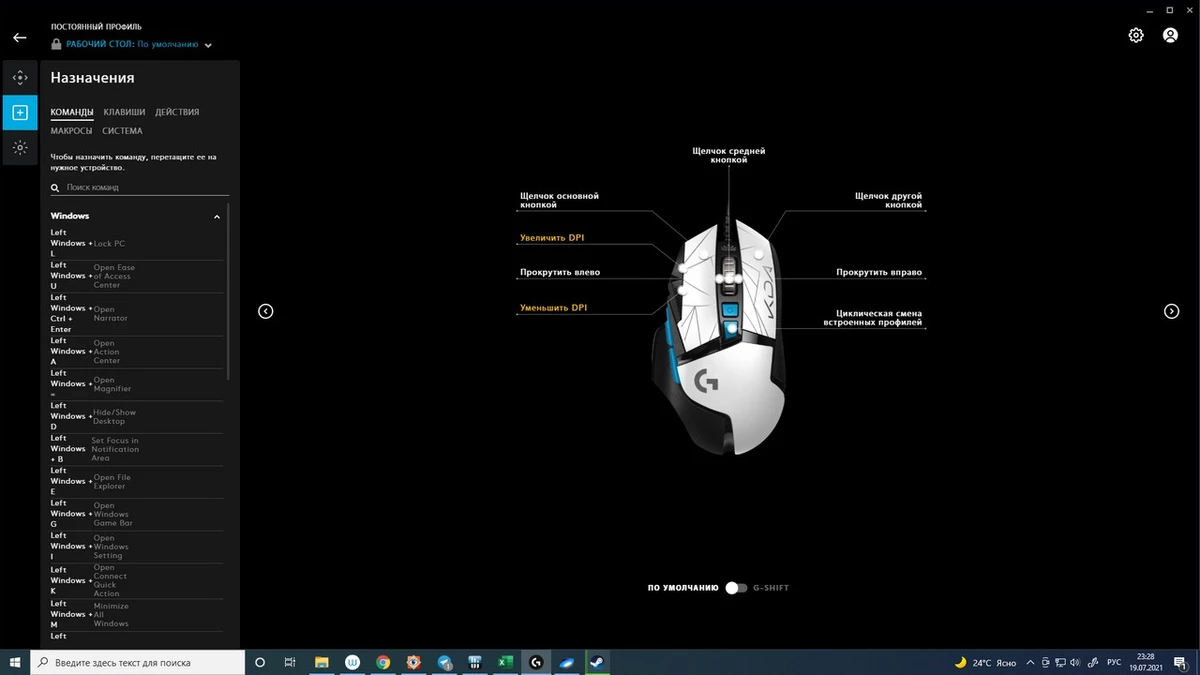This screenshot has height=675, width=1200.
Task: Click the back arrow in top-left corner
Action: point(20,38)
